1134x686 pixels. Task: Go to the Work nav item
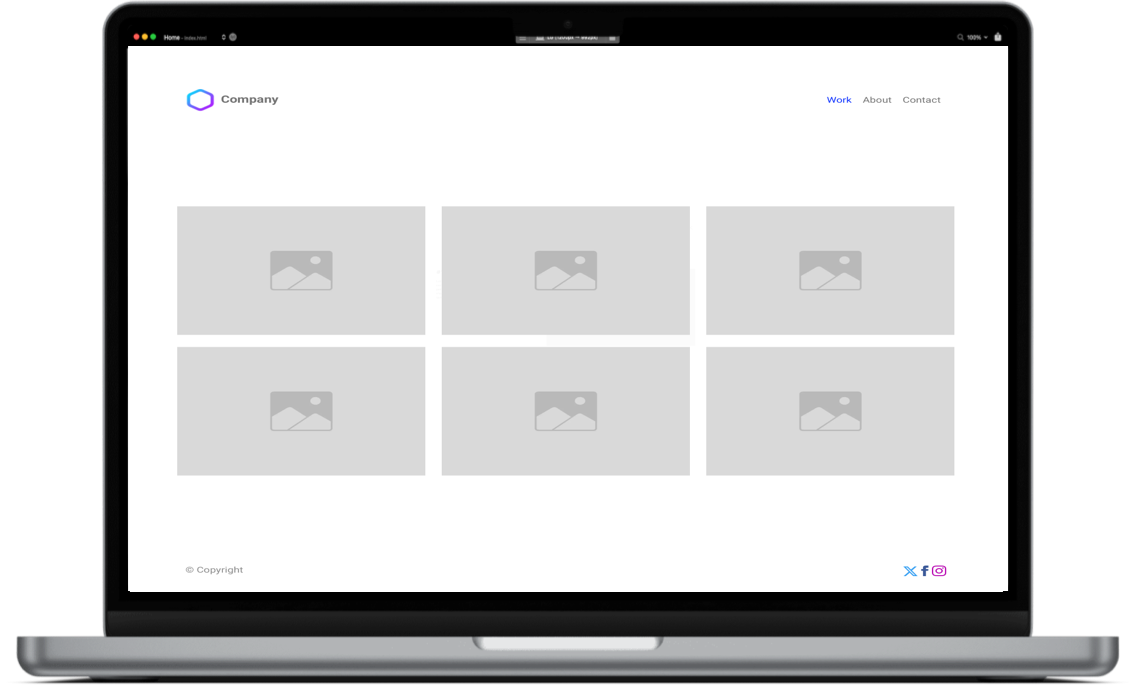click(x=839, y=100)
